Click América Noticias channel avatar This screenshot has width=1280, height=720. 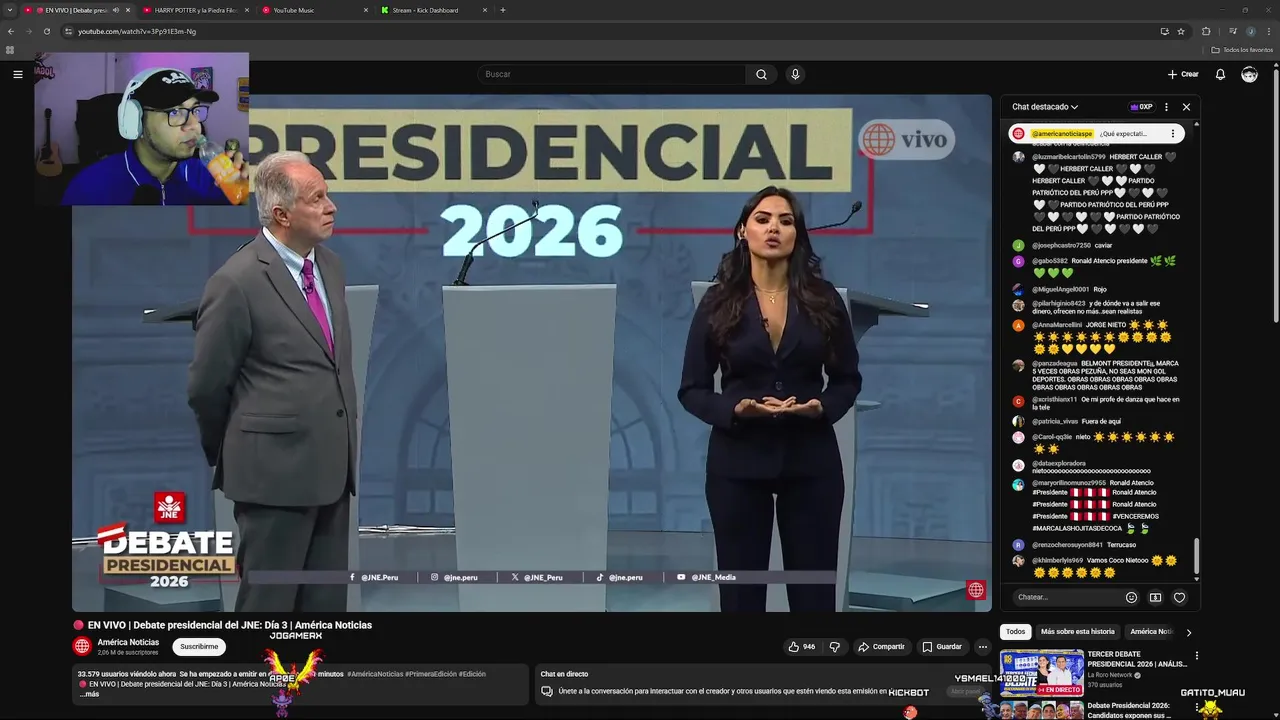click(82, 647)
